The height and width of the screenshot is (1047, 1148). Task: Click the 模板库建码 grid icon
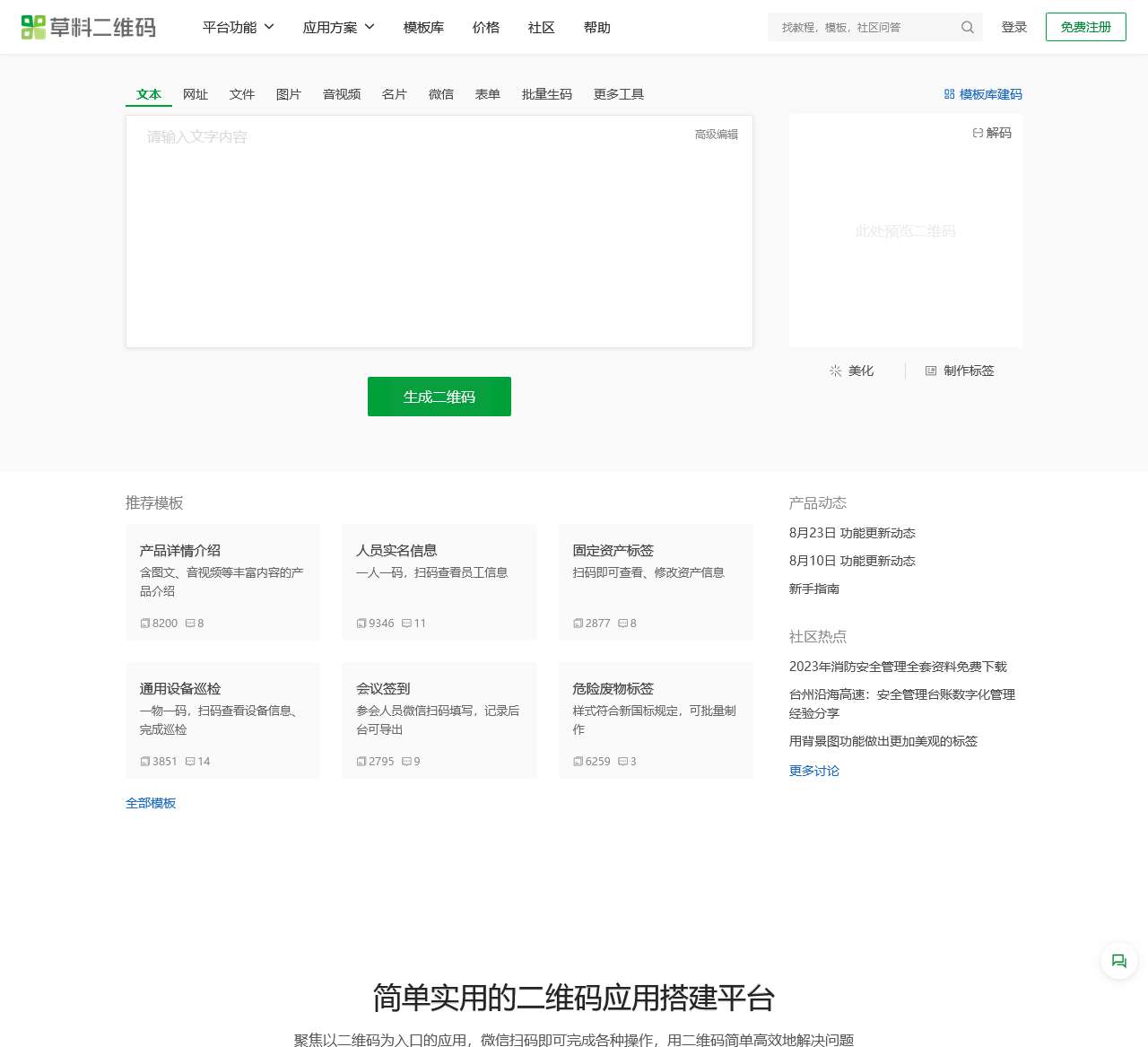pyautogui.click(x=949, y=94)
